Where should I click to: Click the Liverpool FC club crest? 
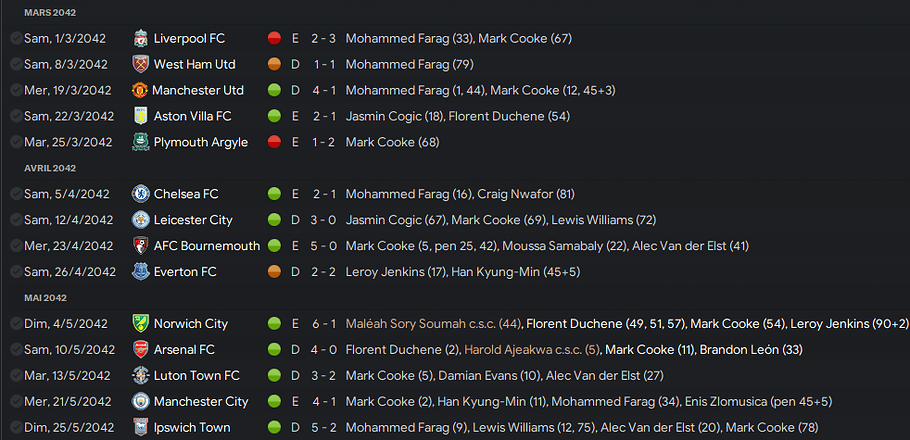140,38
